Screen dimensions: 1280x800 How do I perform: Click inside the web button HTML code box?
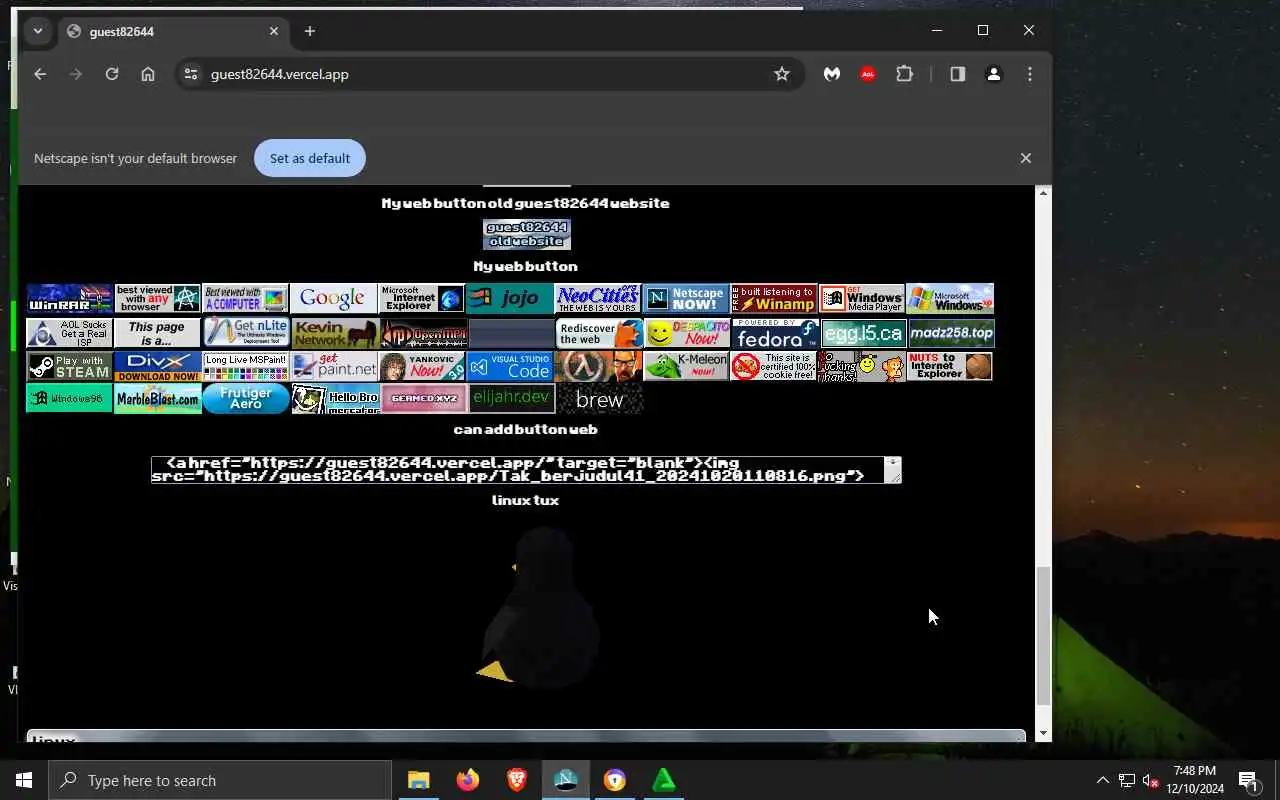[526, 470]
